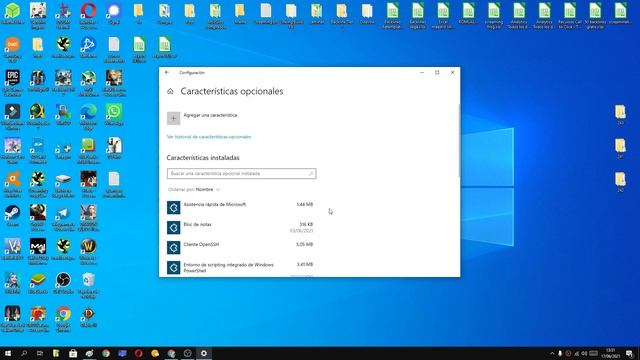The height and width of the screenshot is (360, 640).
Task: Go back using the Configuración back arrow
Action: 167,73
